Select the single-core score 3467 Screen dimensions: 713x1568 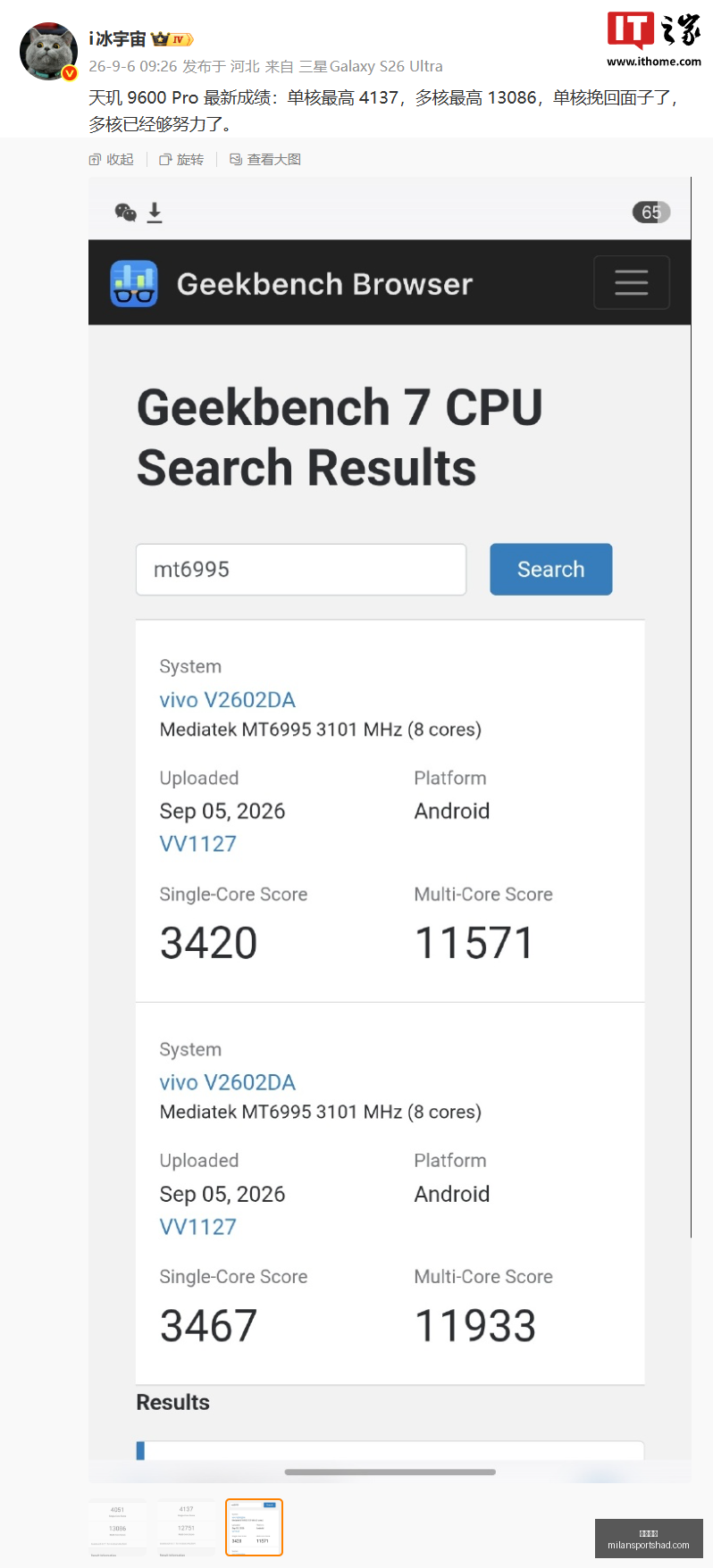pos(208,1326)
